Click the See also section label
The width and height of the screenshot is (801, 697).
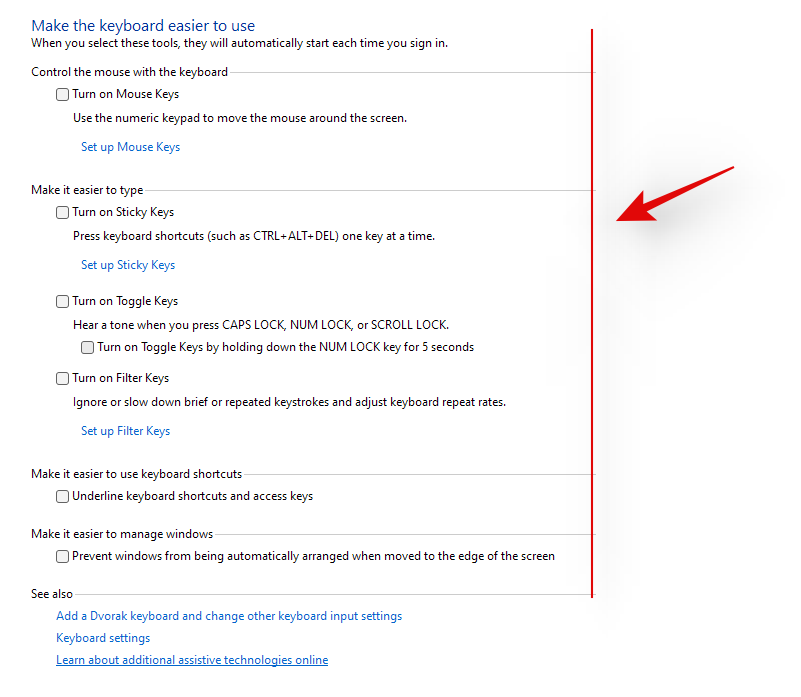pos(52,594)
